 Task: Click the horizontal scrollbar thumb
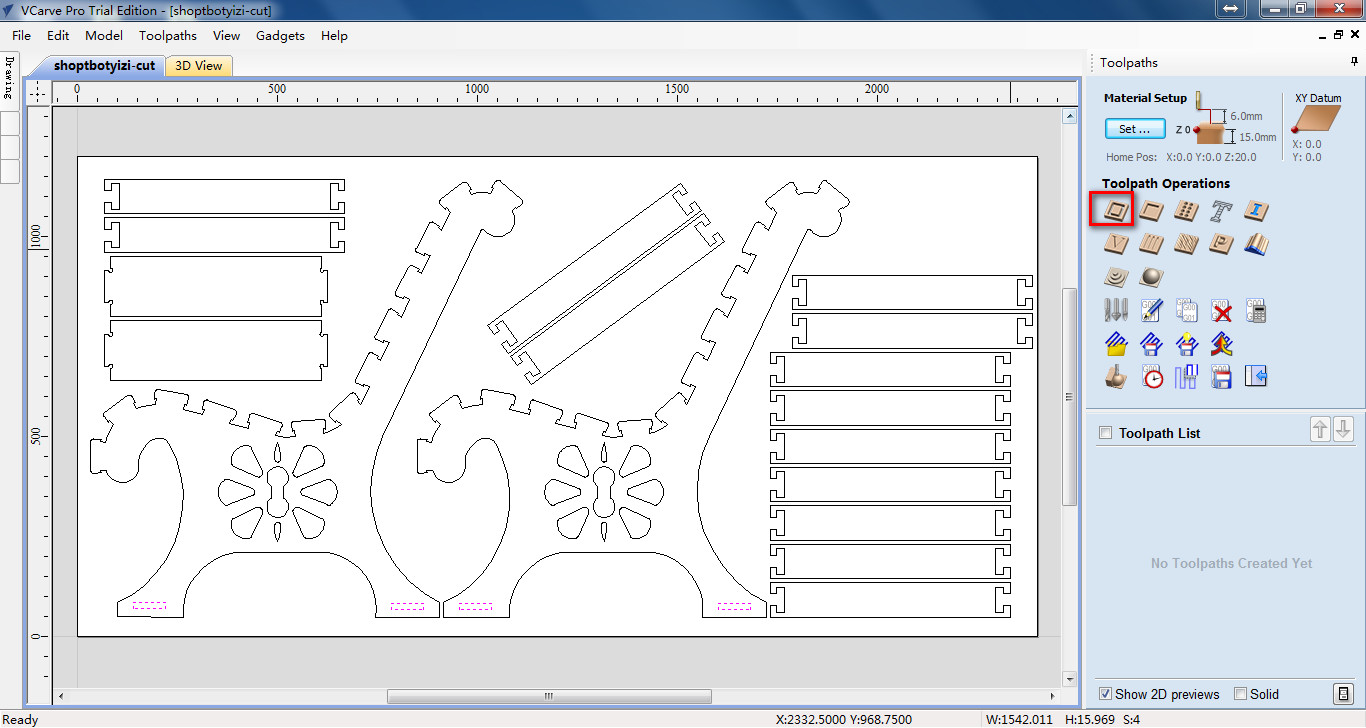point(549,696)
